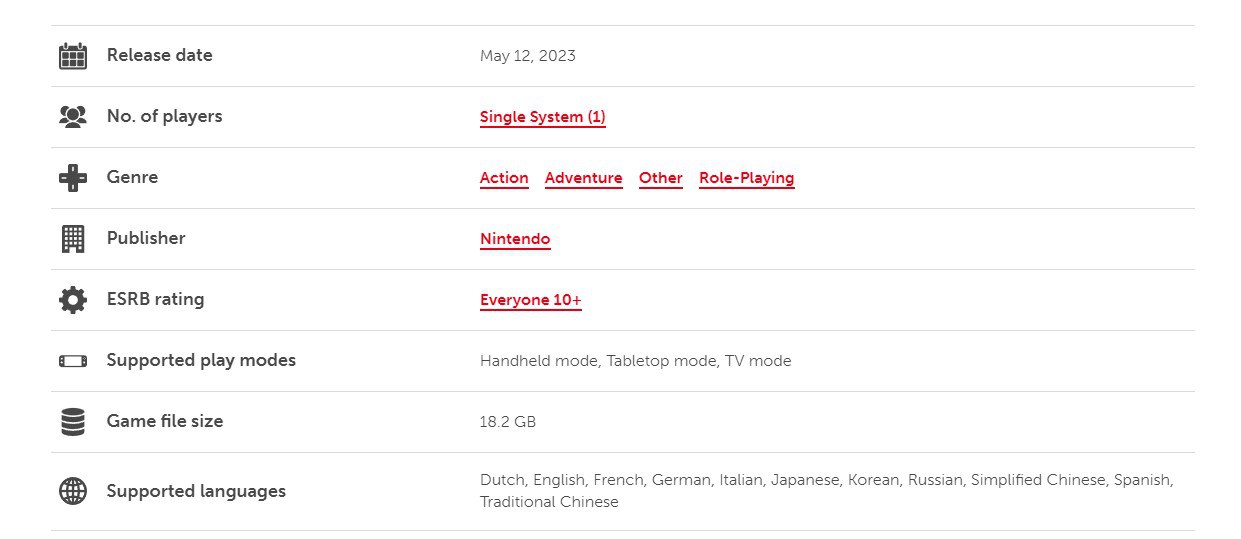Click the D-pad Genre icon

click(73, 178)
